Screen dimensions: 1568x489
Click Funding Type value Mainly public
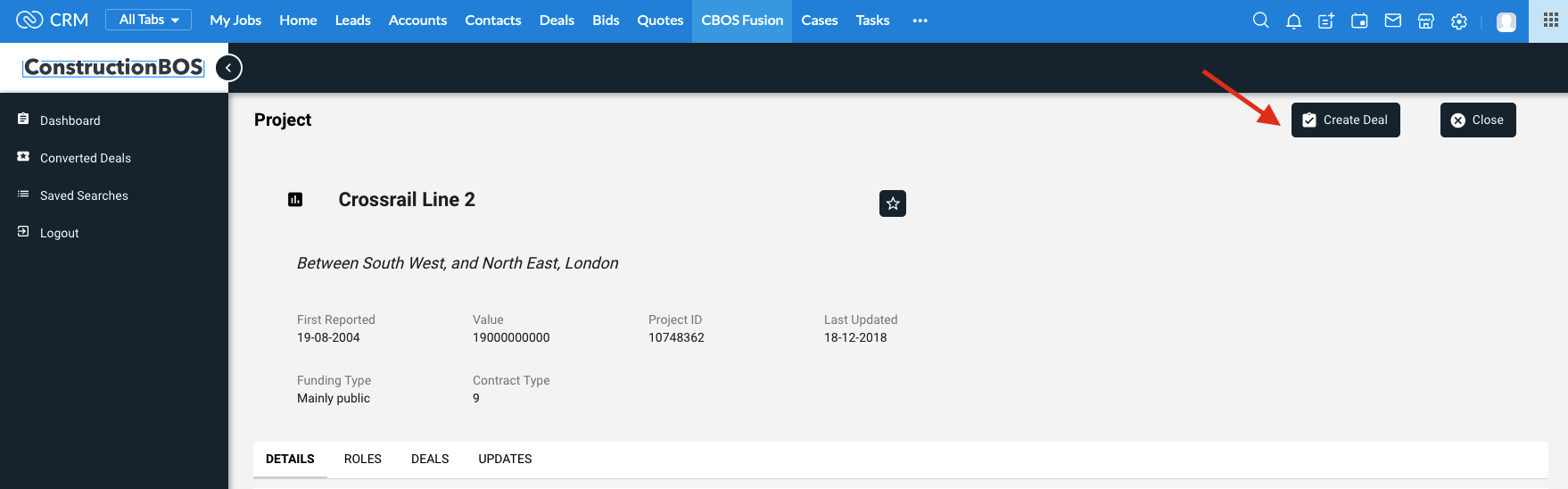(334, 398)
